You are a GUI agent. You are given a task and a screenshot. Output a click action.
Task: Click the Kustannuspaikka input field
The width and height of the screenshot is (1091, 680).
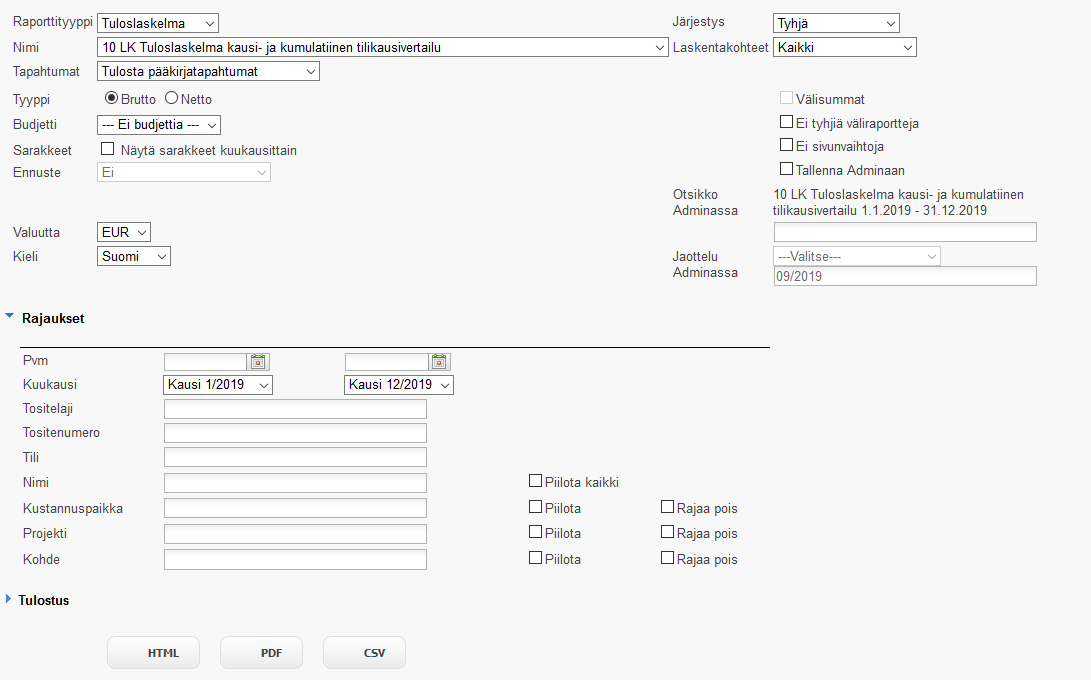[x=295, y=508]
